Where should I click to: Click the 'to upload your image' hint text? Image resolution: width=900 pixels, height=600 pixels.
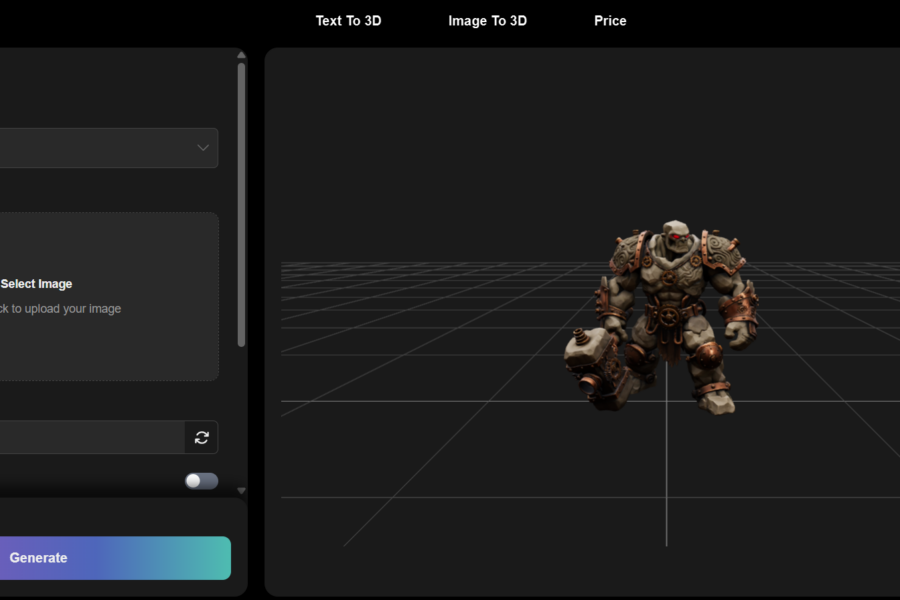(66, 309)
